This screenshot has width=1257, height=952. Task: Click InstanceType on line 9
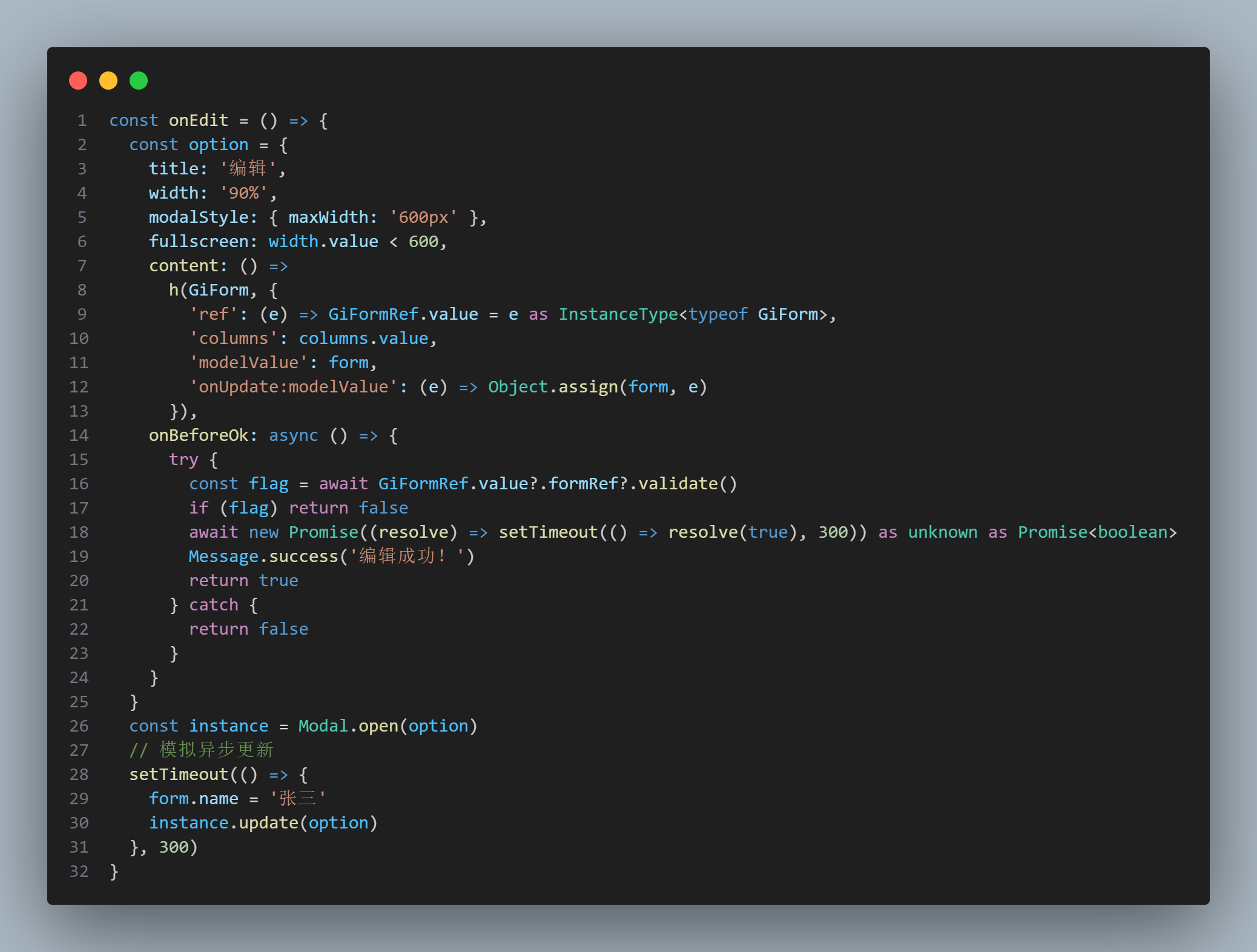tap(618, 314)
